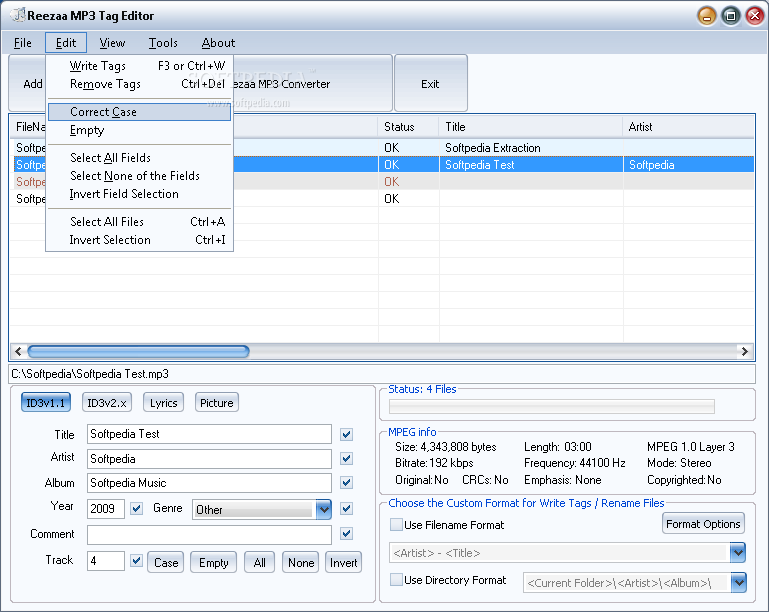Minimize the Reezaa window
The image size is (769, 612).
pyautogui.click(x=707, y=16)
